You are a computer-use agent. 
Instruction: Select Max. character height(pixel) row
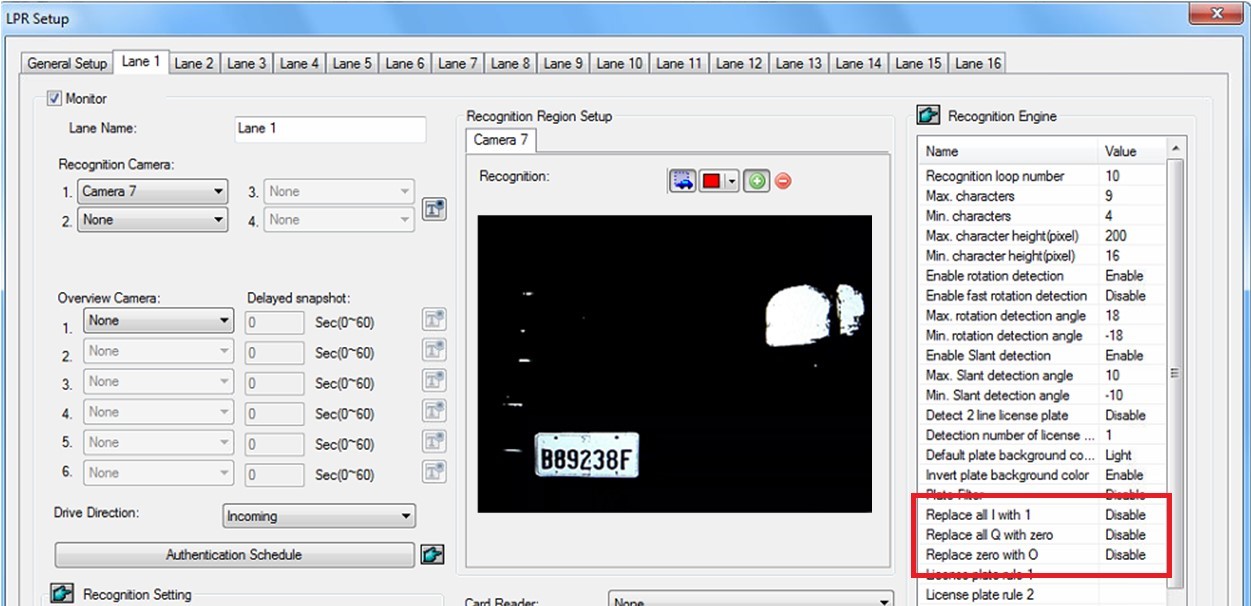(1041, 236)
